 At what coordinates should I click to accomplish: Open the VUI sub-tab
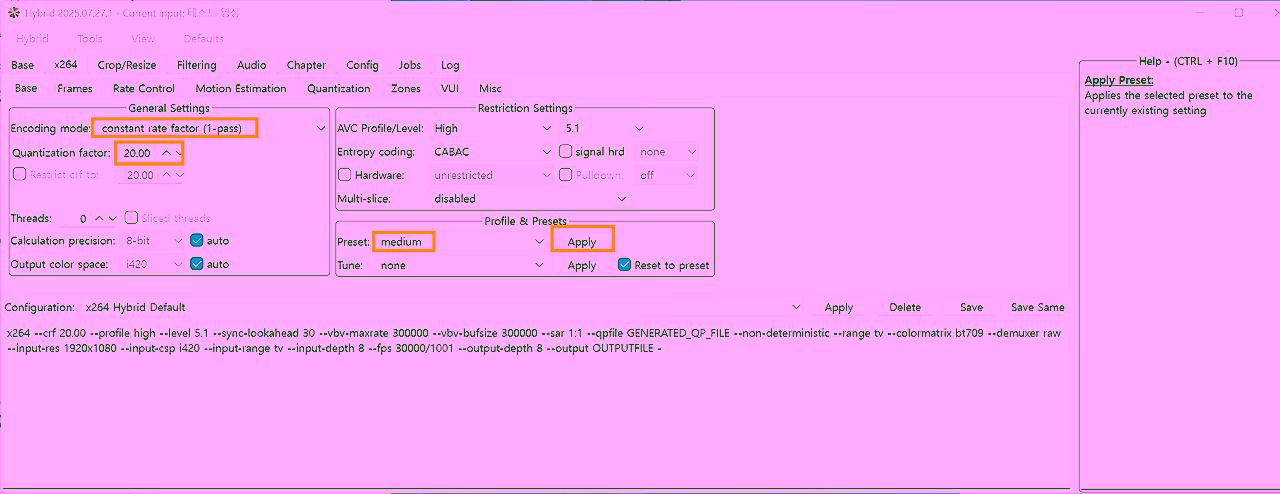(450, 88)
